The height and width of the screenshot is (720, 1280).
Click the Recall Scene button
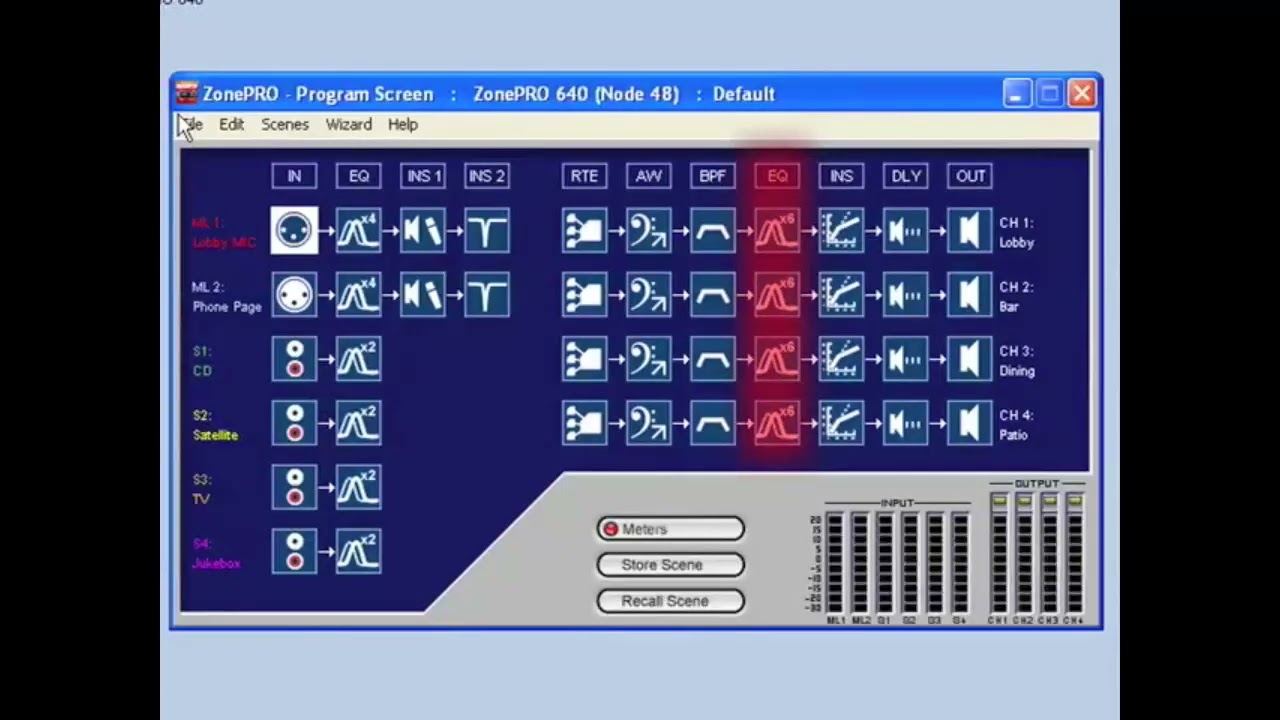point(670,601)
